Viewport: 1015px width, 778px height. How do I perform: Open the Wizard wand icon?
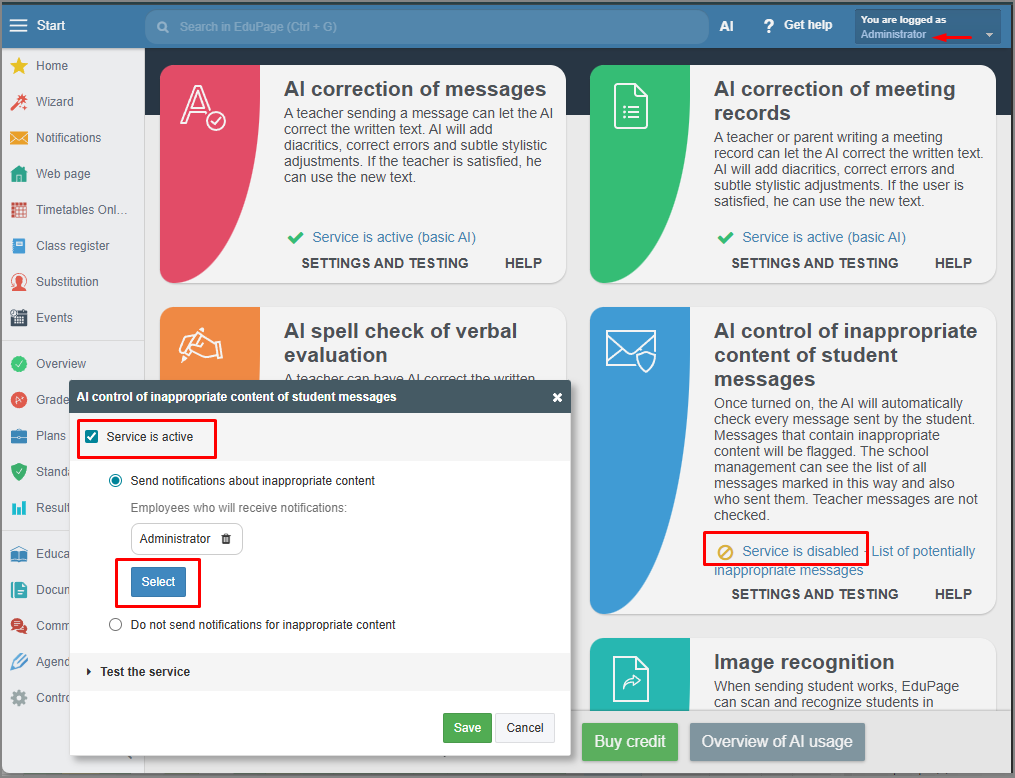18,102
